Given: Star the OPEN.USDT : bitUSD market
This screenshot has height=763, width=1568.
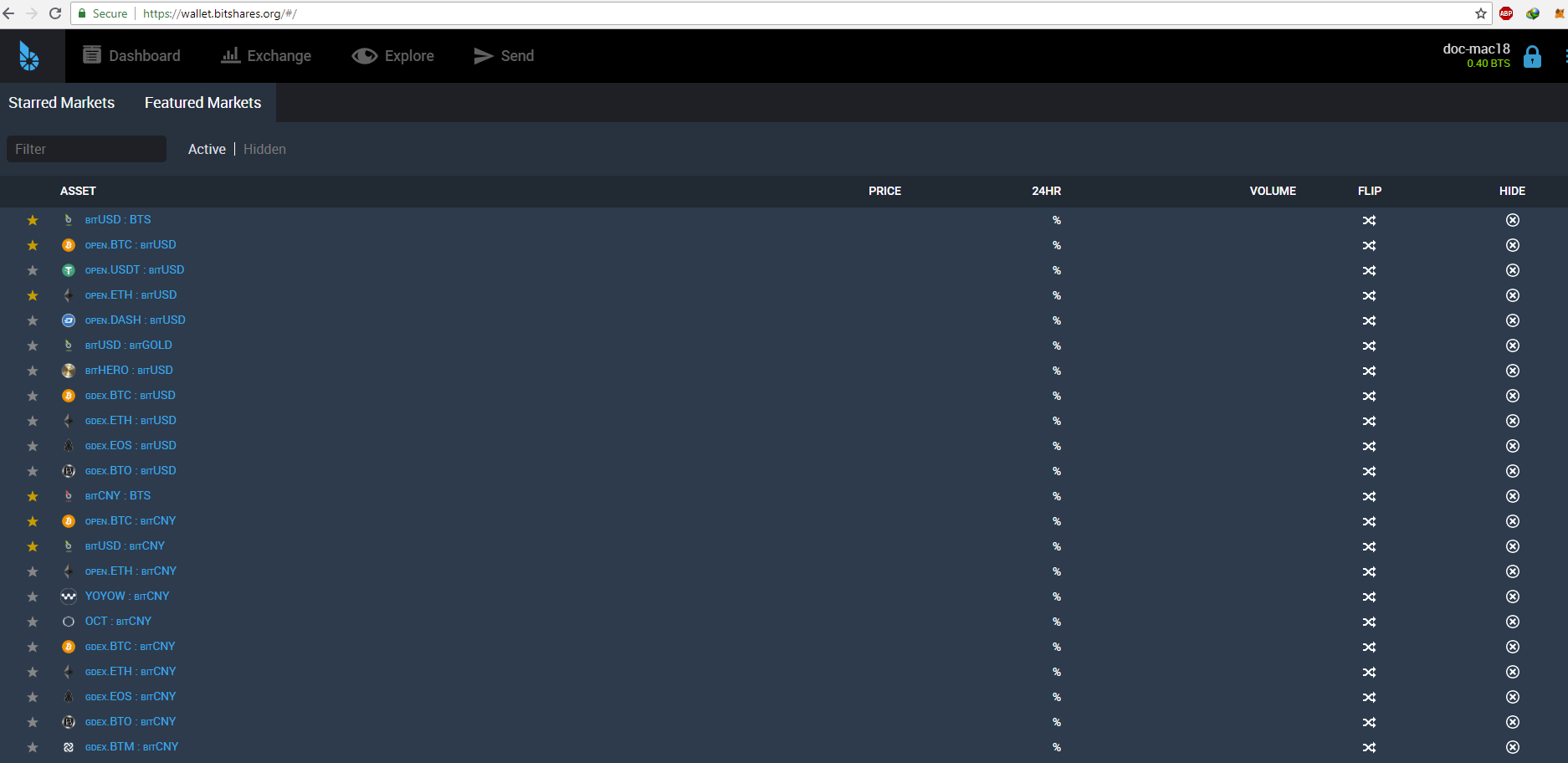Looking at the screenshot, I should tap(33, 270).
